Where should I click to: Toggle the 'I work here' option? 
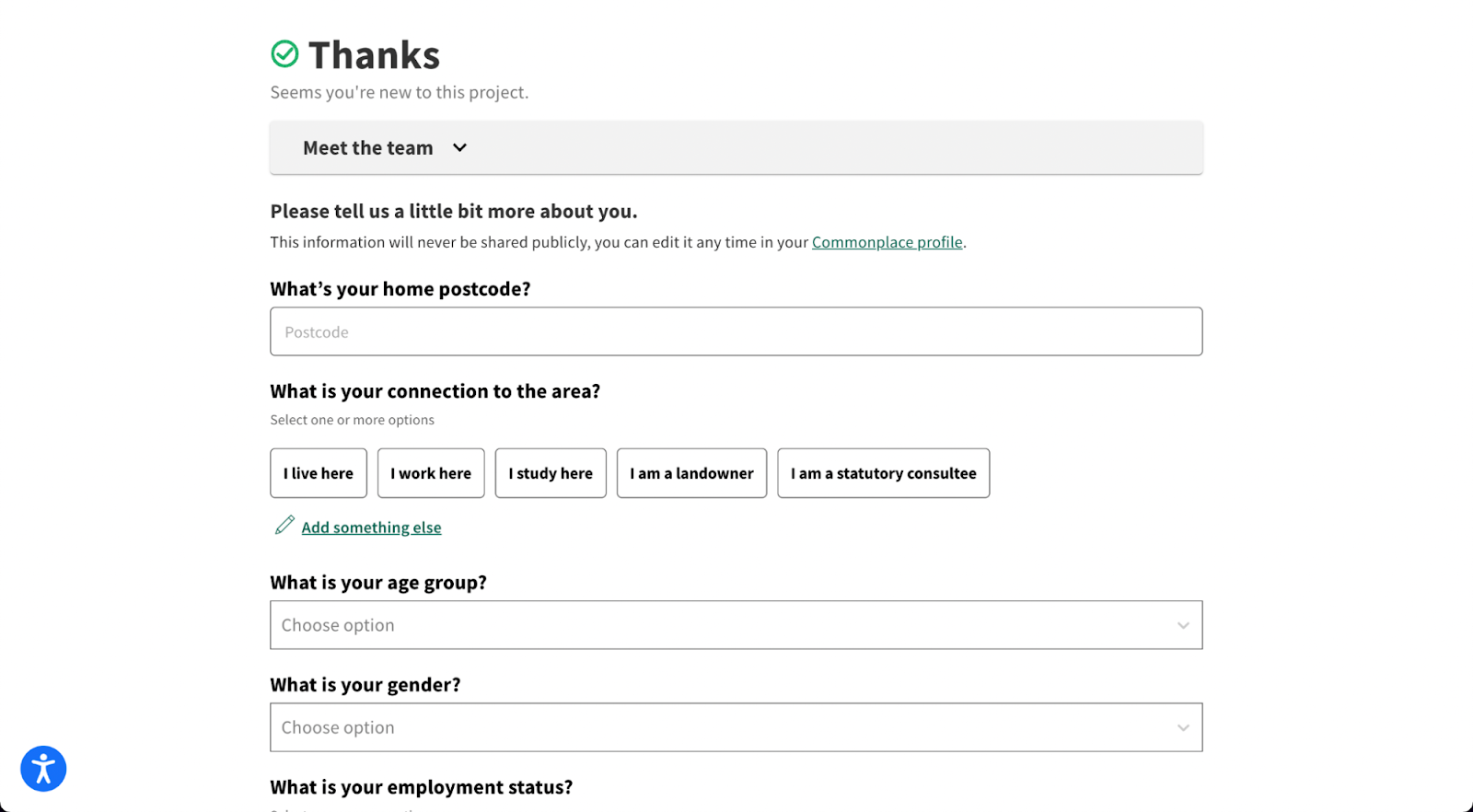point(431,473)
